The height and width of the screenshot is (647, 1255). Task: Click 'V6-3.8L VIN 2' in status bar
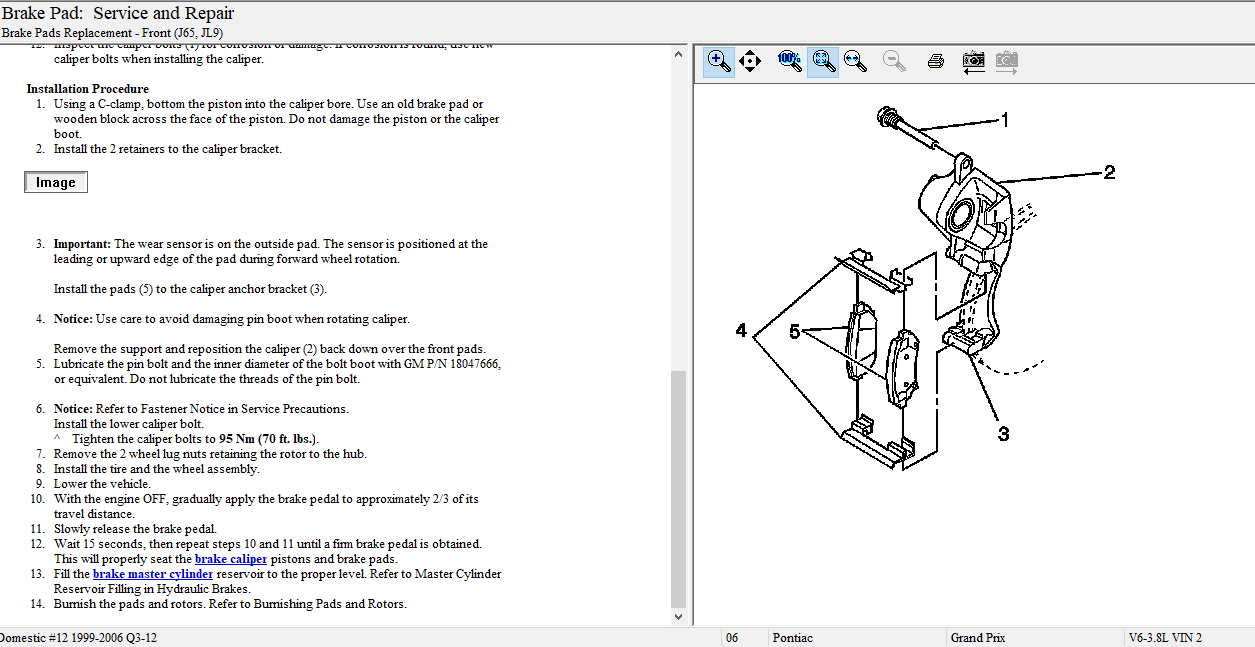[1164, 638]
